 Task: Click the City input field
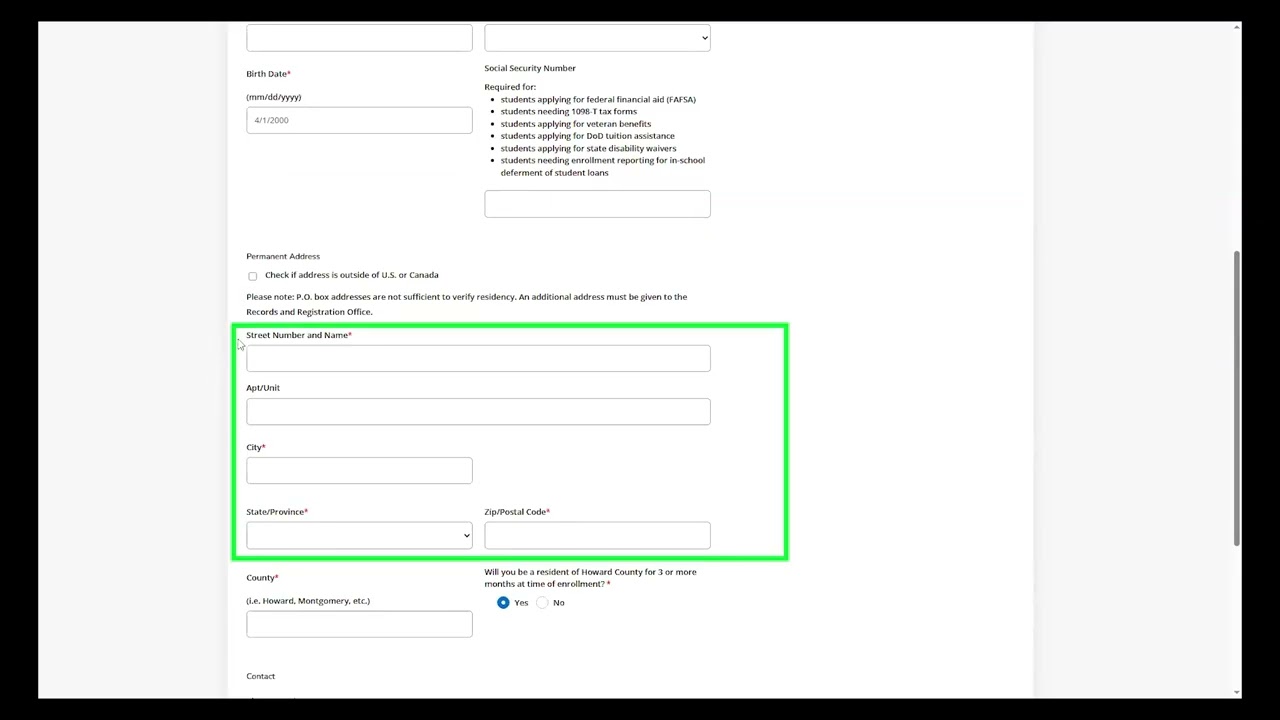point(359,470)
